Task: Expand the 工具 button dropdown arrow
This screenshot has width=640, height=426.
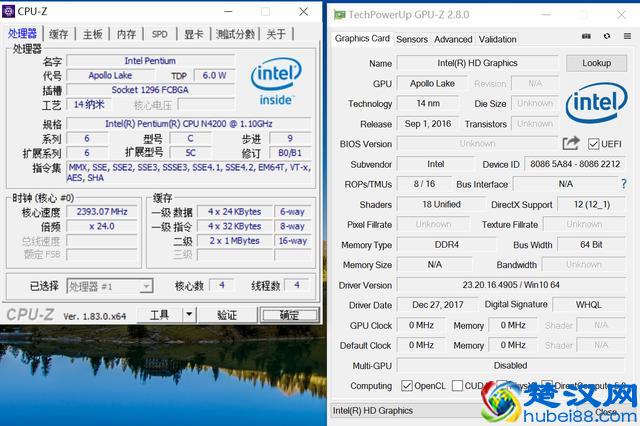Action: [189, 315]
